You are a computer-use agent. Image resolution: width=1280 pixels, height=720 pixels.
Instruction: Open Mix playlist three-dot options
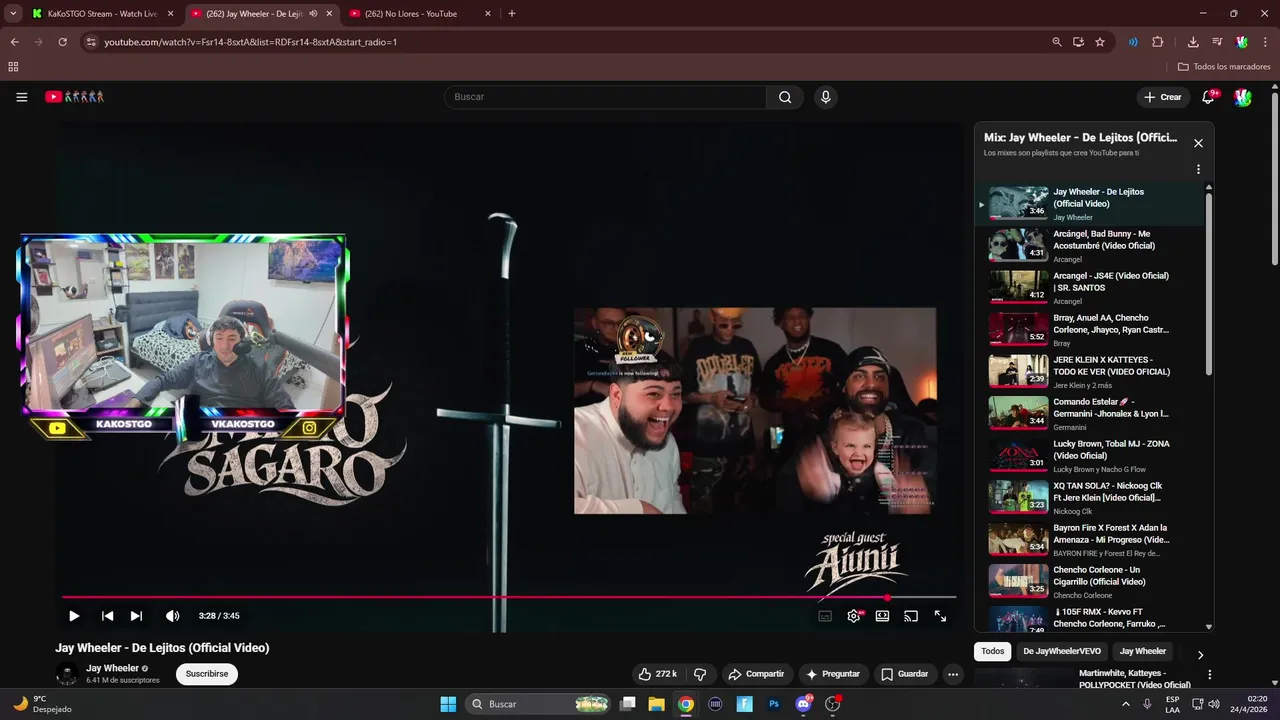pyautogui.click(x=1198, y=169)
